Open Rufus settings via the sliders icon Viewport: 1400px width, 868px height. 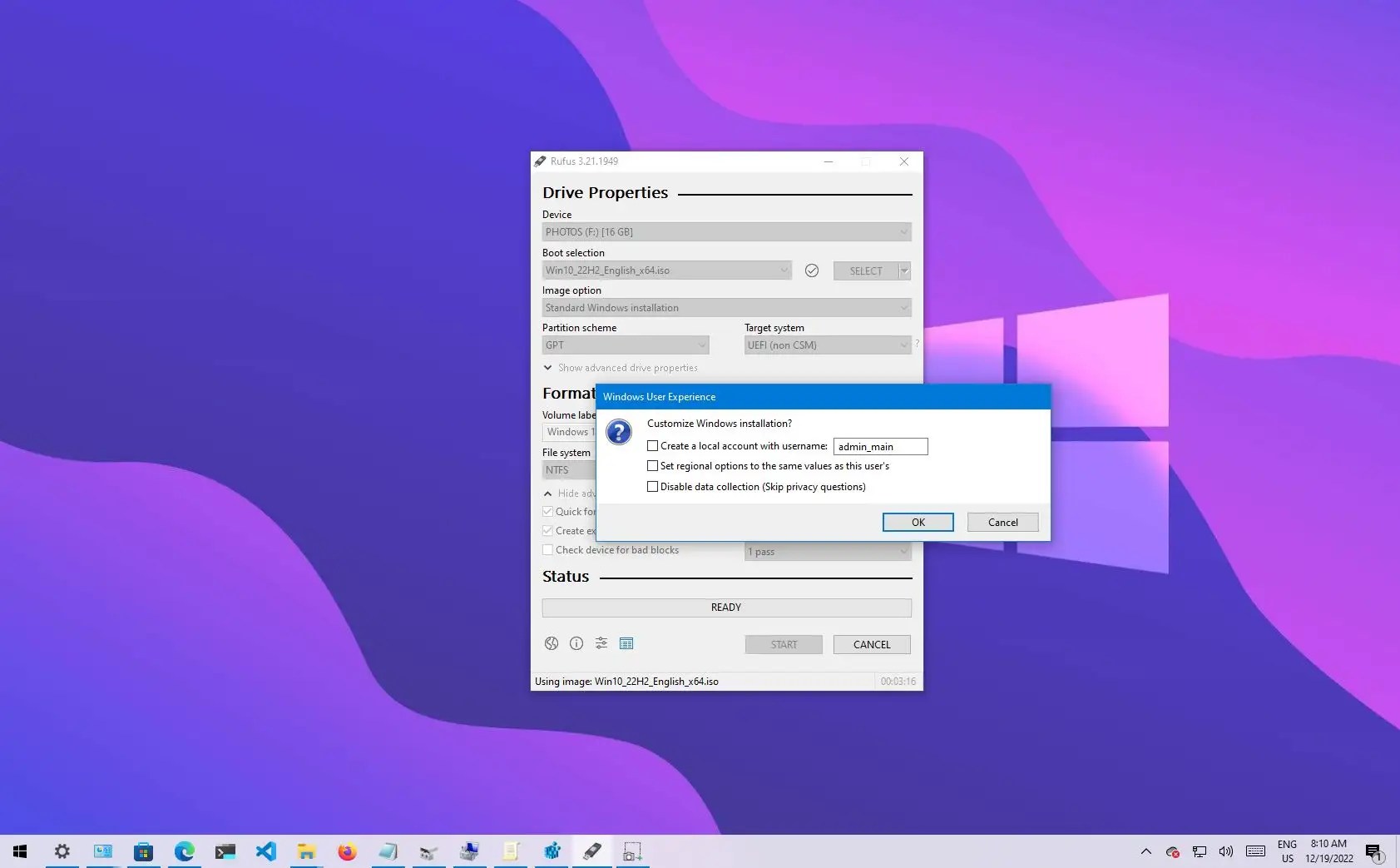click(x=601, y=643)
